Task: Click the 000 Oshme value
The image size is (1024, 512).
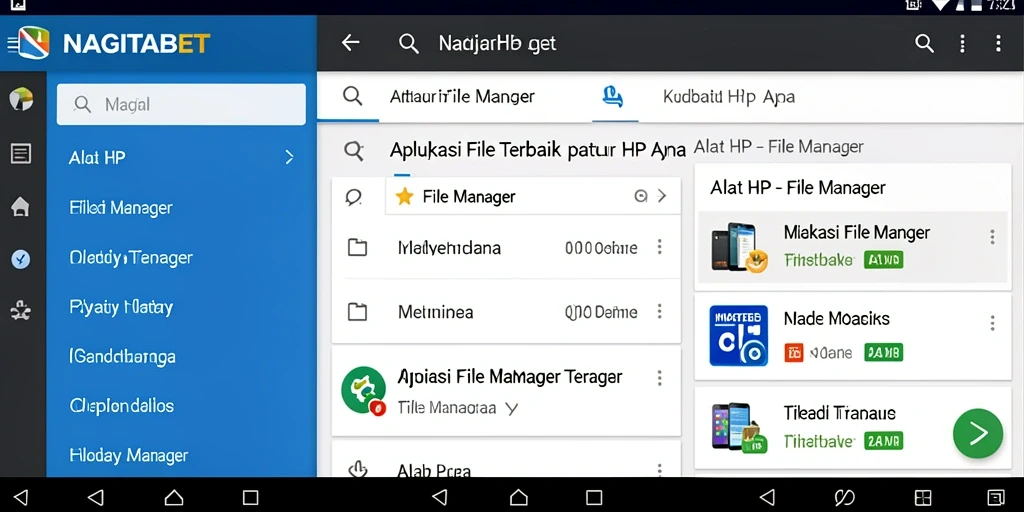Action: coord(601,248)
